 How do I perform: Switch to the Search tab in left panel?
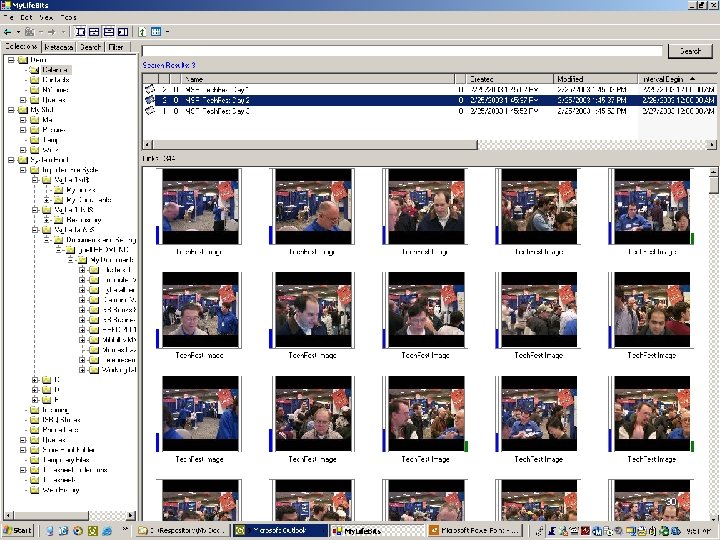pyautogui.click(x=90, y=47)
